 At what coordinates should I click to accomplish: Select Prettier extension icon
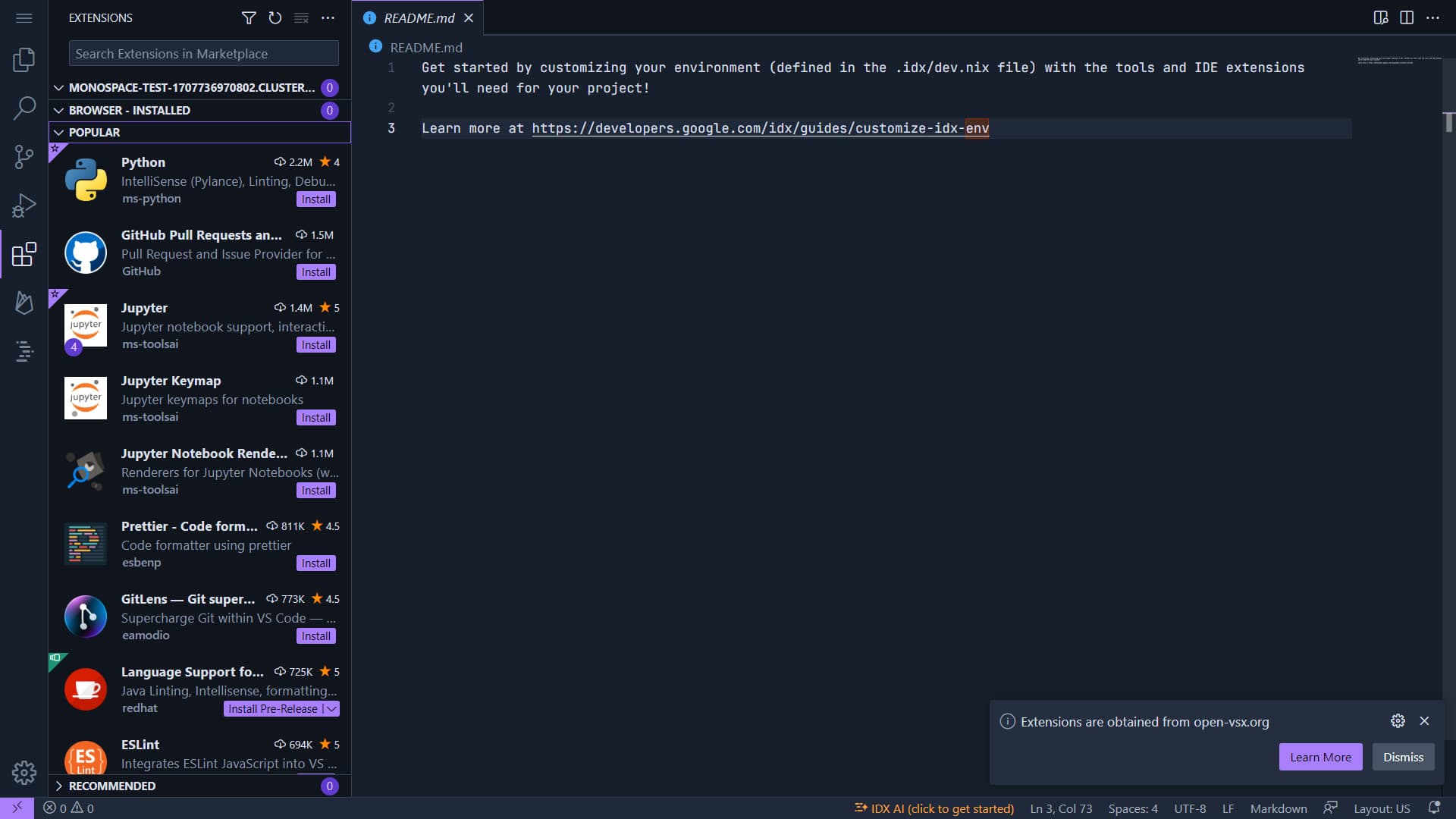click(86, 544)
